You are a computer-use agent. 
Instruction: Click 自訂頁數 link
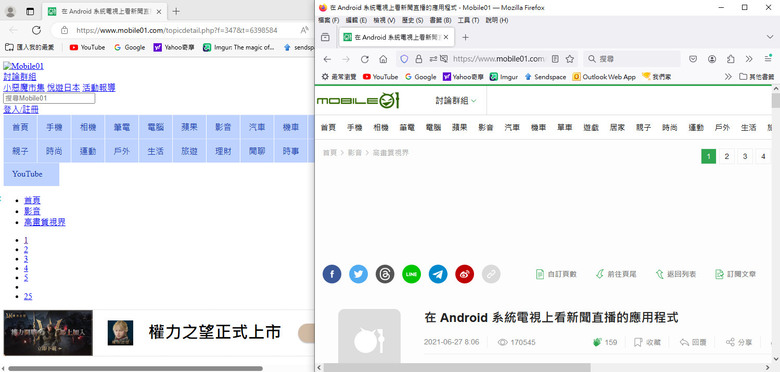[556, 274]
